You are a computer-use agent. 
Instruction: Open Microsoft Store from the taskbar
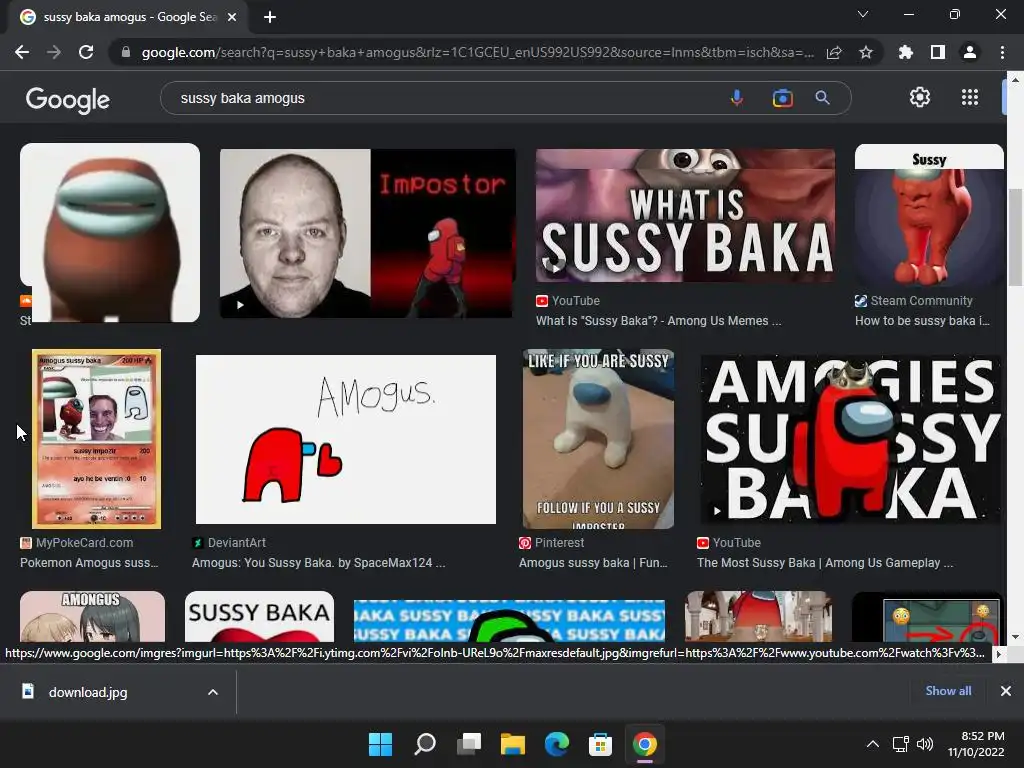tap(600, 744)
